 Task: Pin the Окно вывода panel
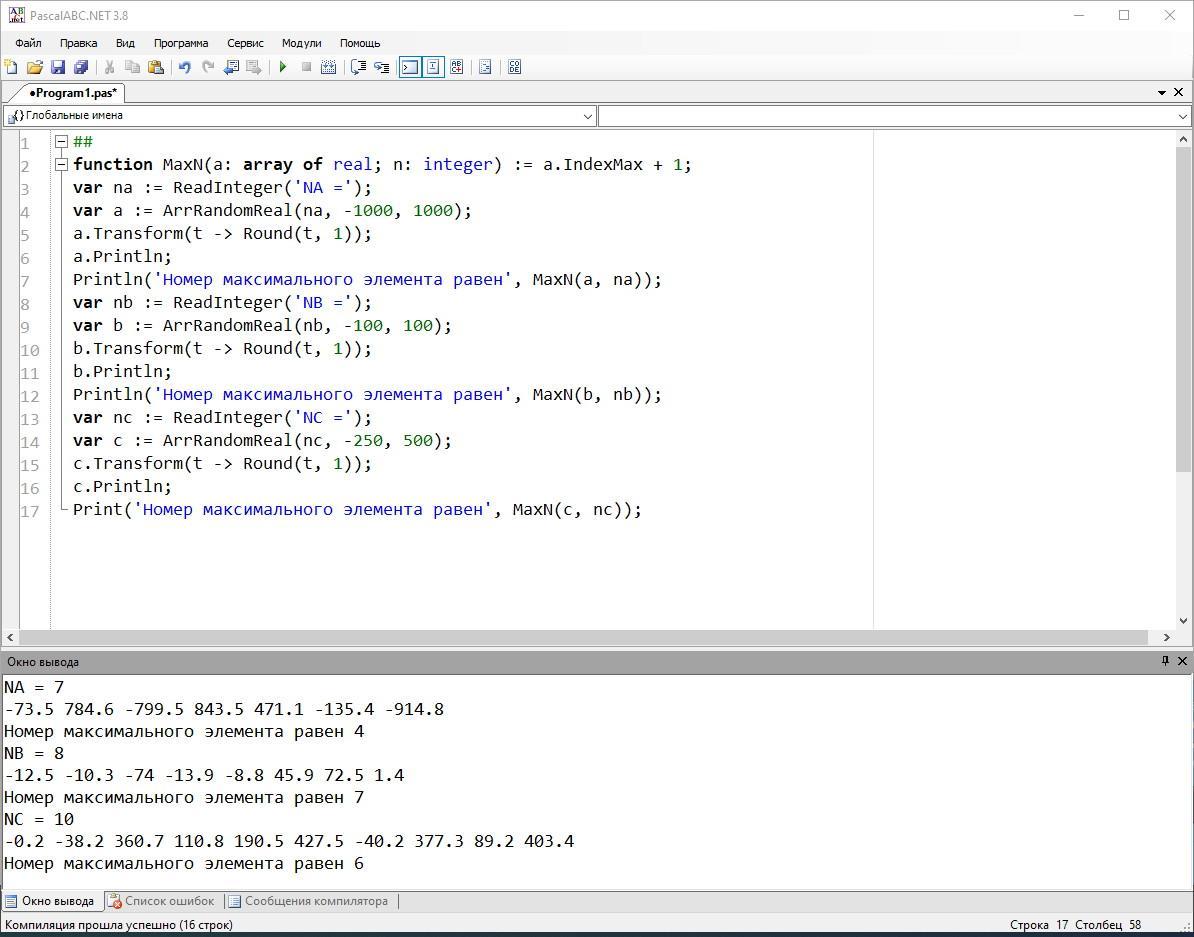[1165, 661]
